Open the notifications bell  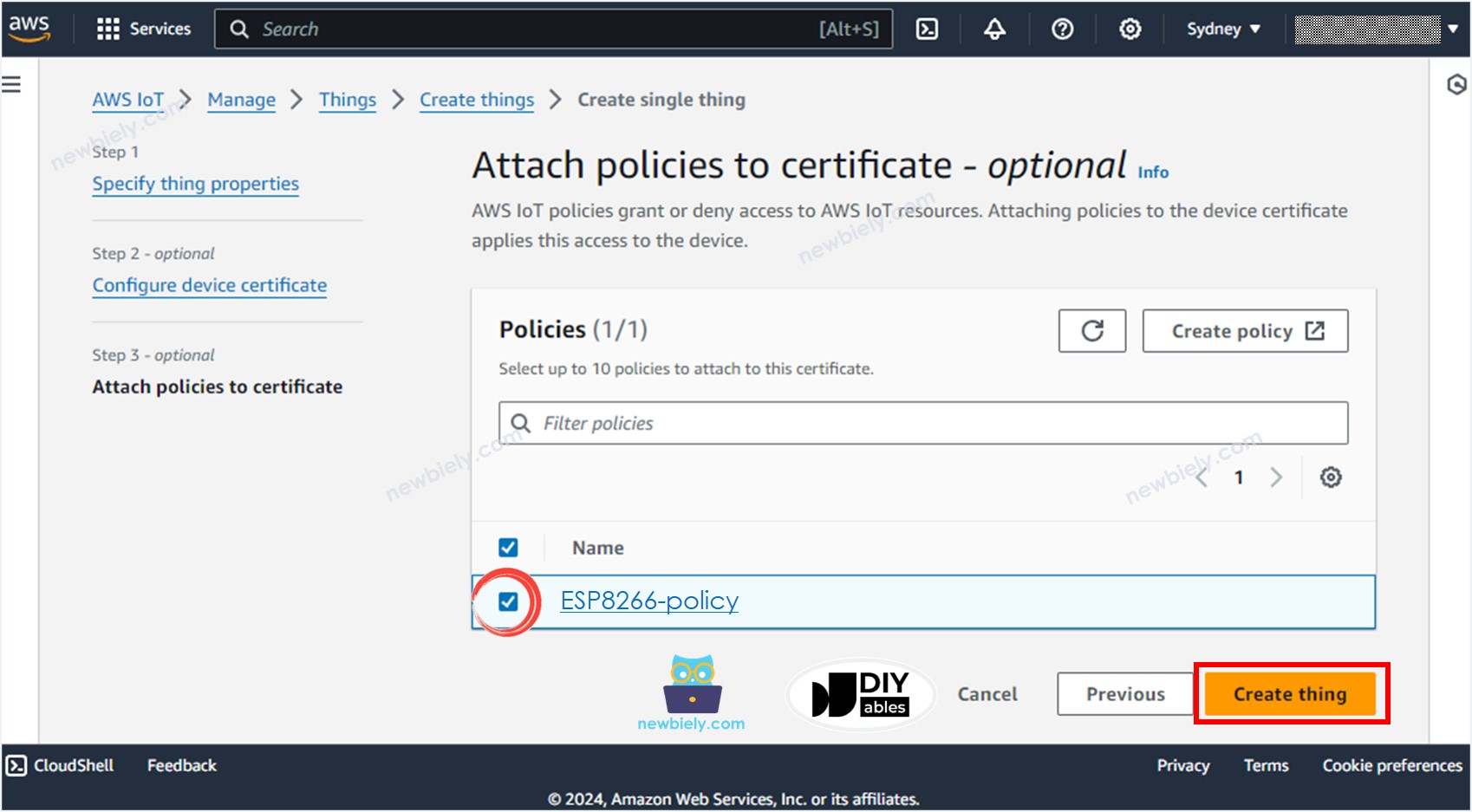[994, 28]
